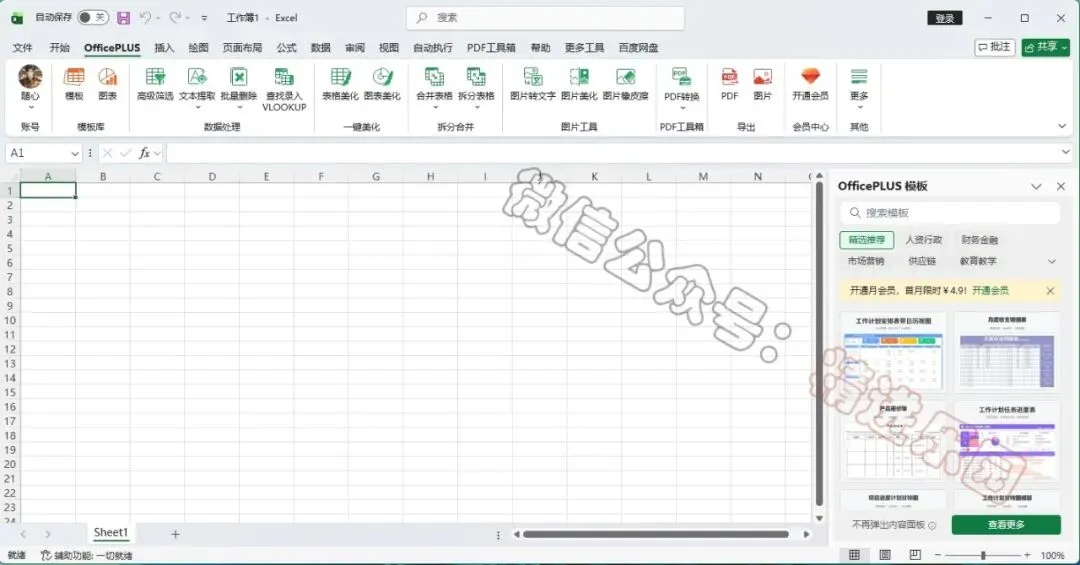Image resolution: width=1080 pixels, height=565 pixels.
Task: Select the 财务金融 category filter
Action: click(x=979, y=240)
